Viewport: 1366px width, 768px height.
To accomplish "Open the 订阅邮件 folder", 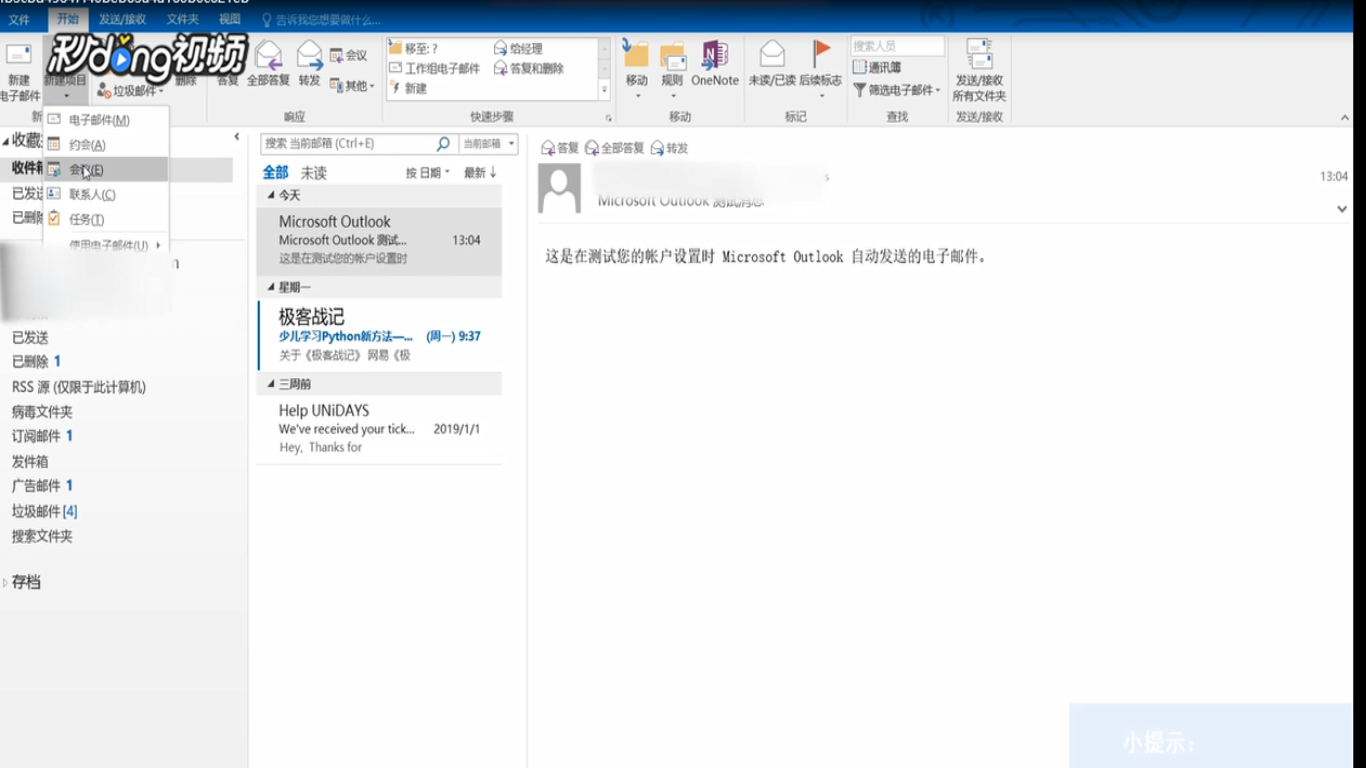I will [42, 436].
